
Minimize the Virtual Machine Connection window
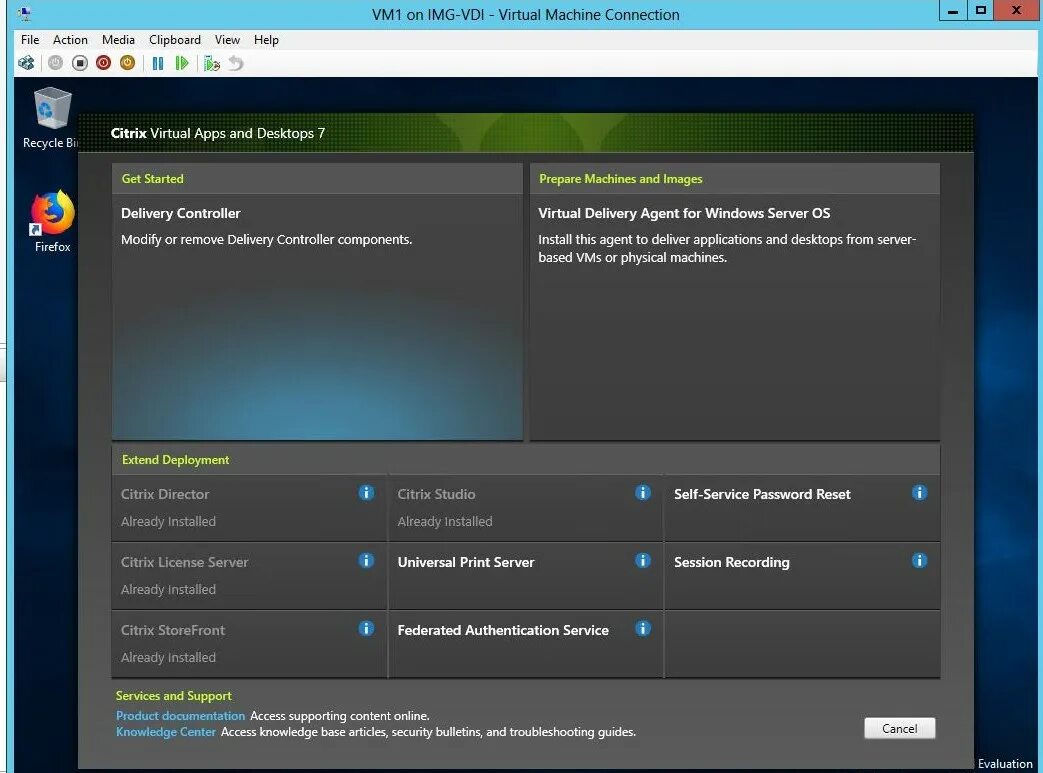pos(953,11)
